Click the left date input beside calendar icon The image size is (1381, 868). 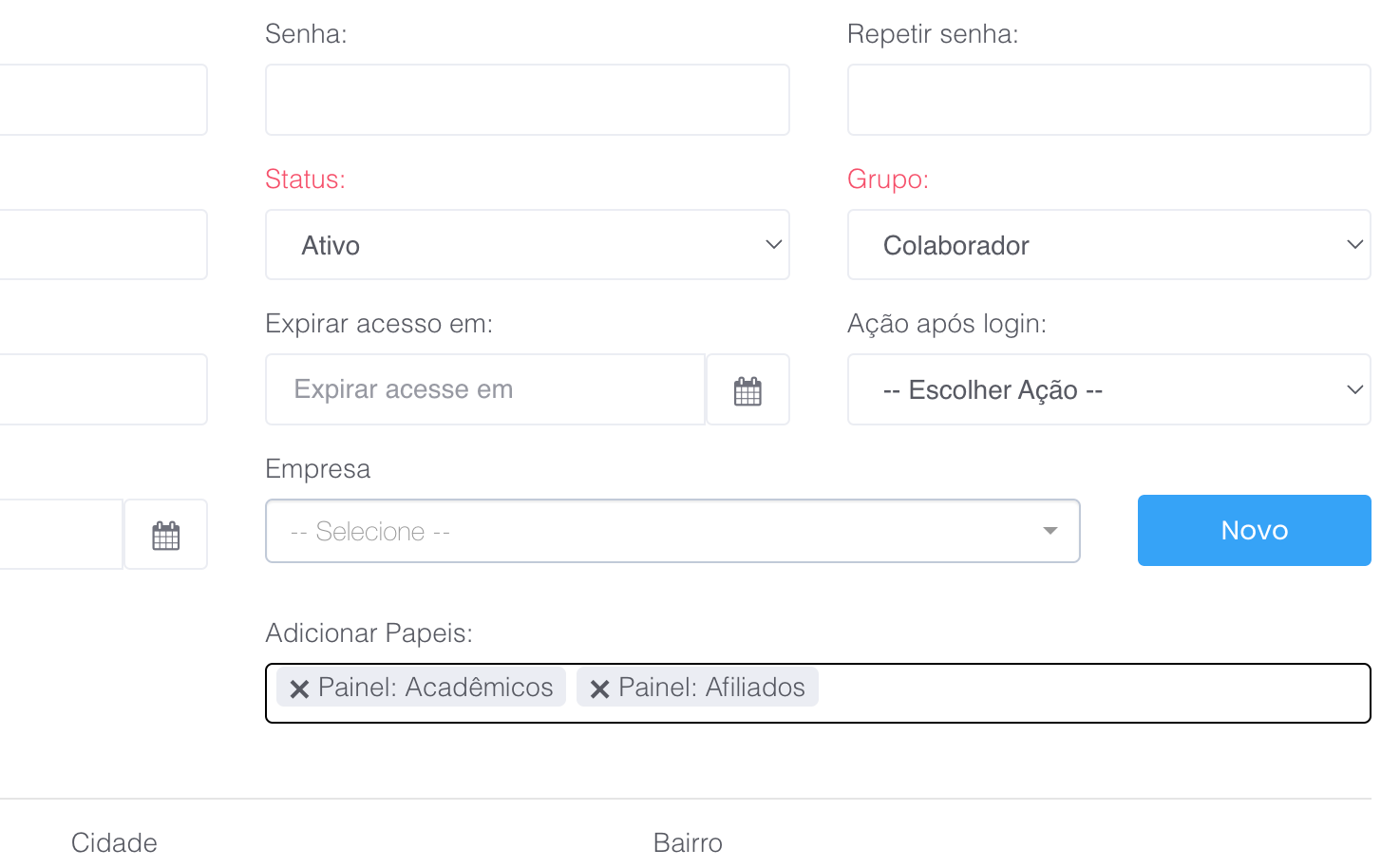click(61, 535)
